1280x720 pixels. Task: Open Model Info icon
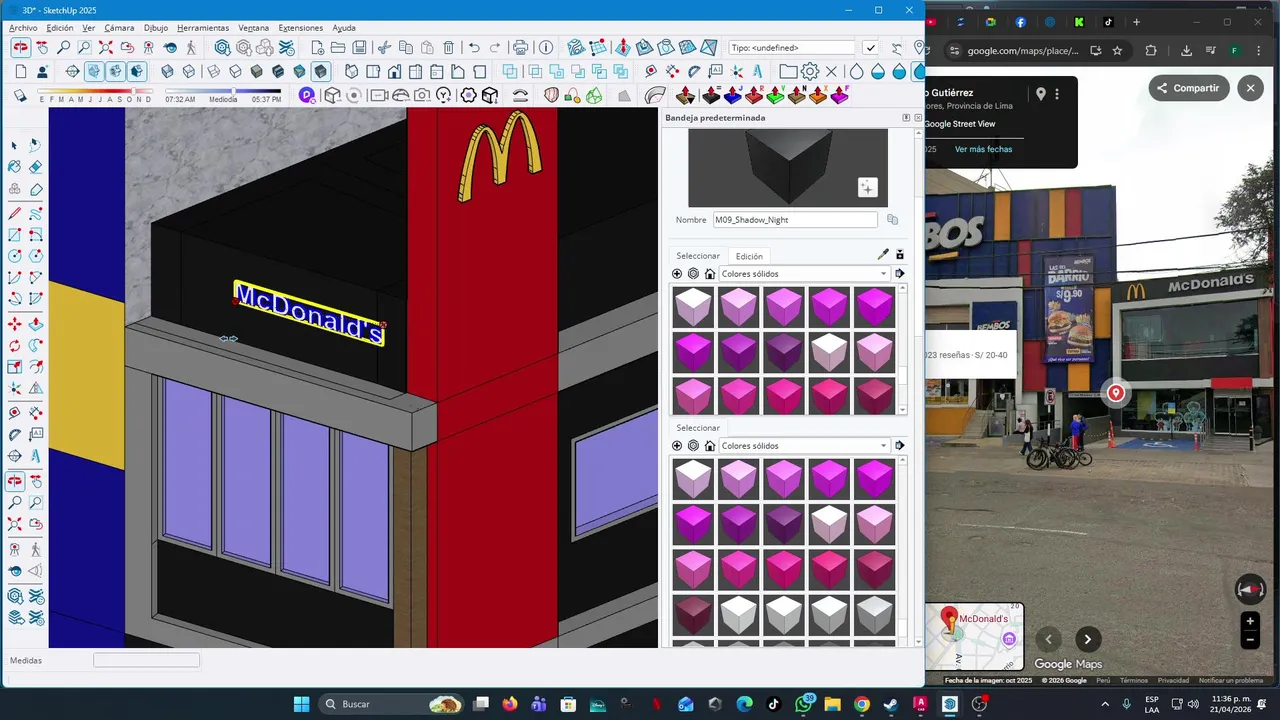point(546,47)
